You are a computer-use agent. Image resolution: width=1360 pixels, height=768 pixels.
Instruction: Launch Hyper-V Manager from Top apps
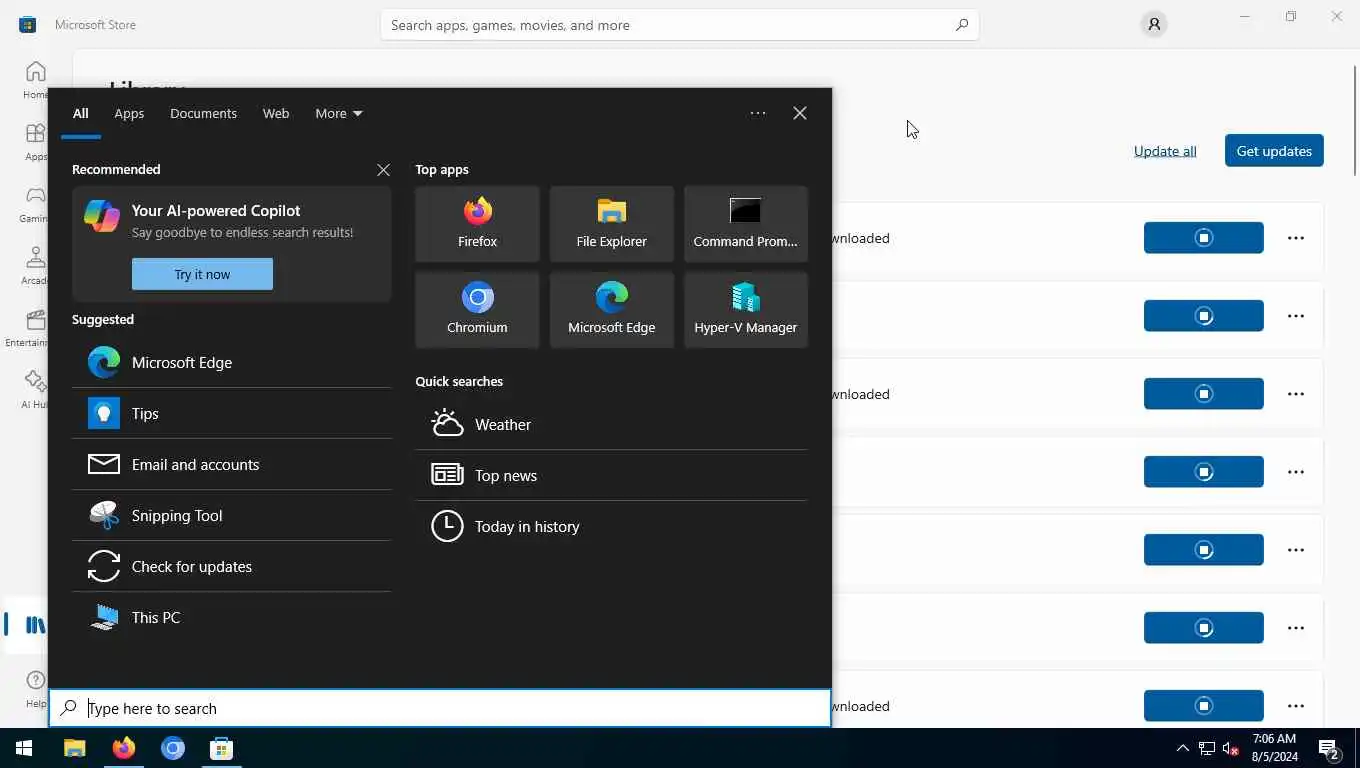point(745,310)
